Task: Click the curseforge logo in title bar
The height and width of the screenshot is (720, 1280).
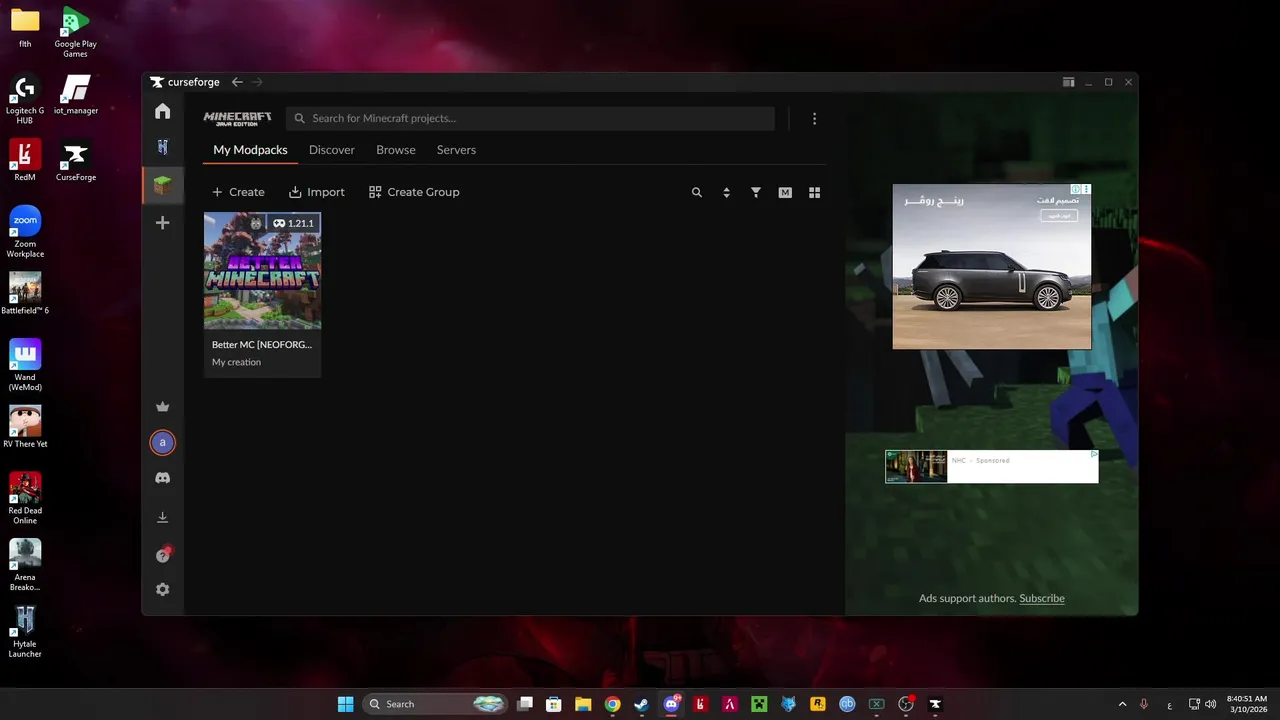Action: 185,82
